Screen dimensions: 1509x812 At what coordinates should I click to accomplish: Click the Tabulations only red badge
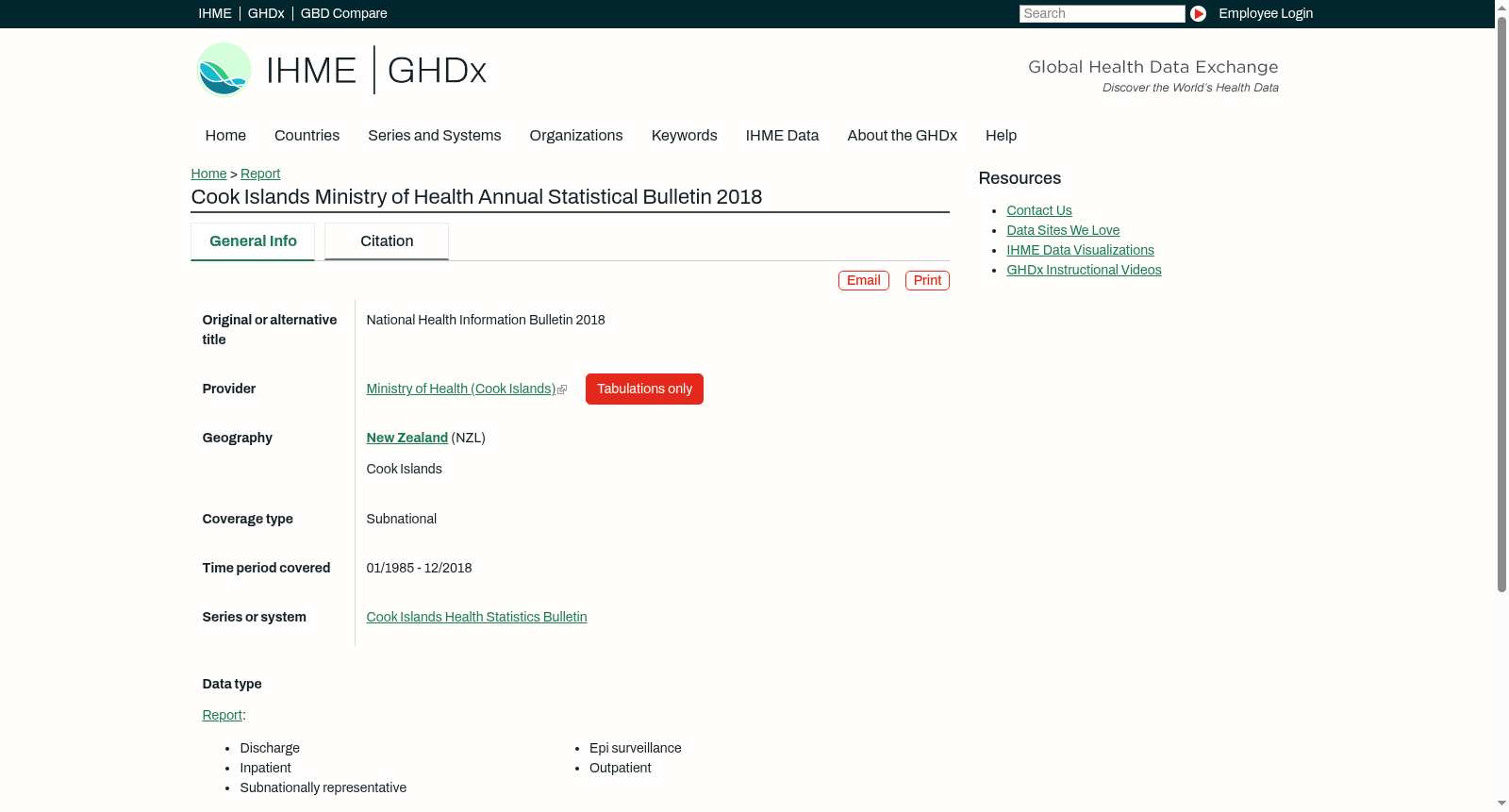coord(644,389)
